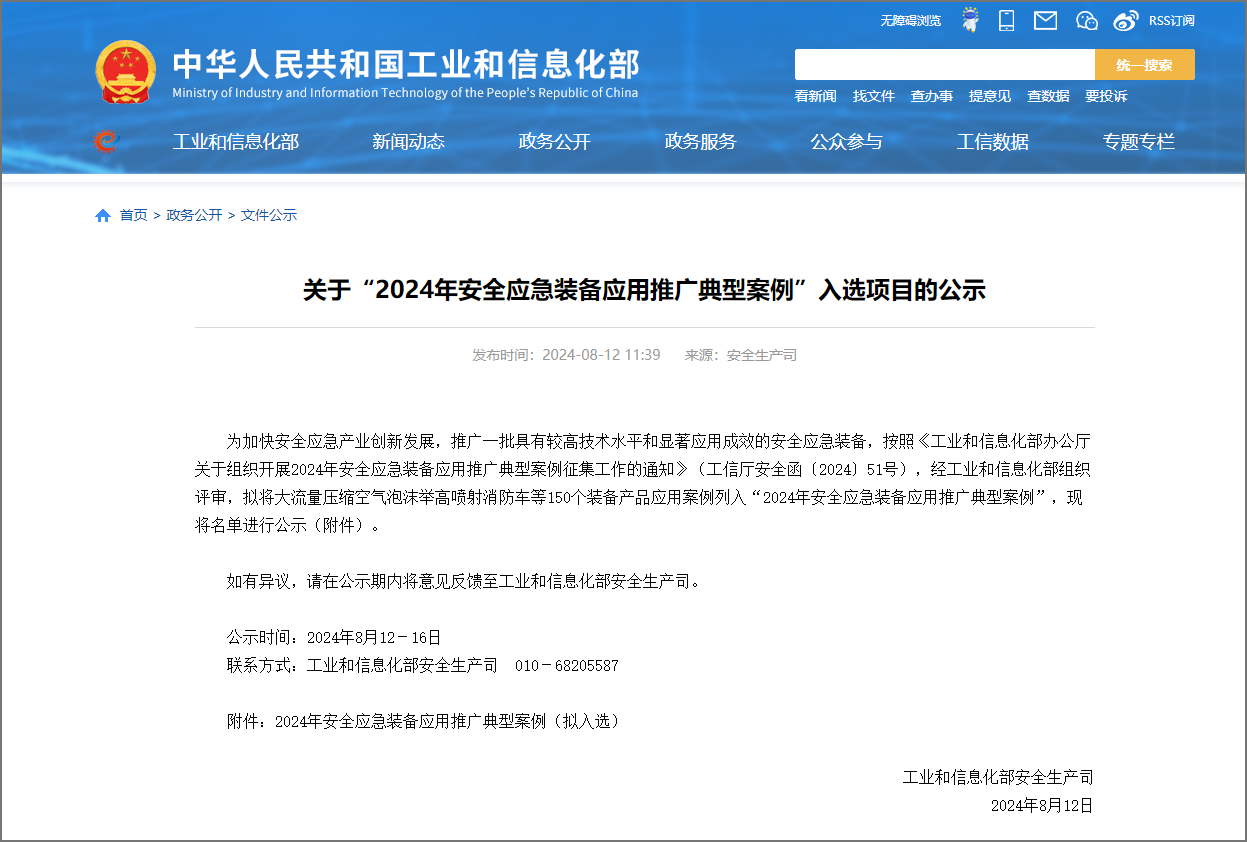The height and width of the screenshot is (842, 1247).
Task: Click the red gear icon beside the navigation bar
Action: [x=105, y=141]
